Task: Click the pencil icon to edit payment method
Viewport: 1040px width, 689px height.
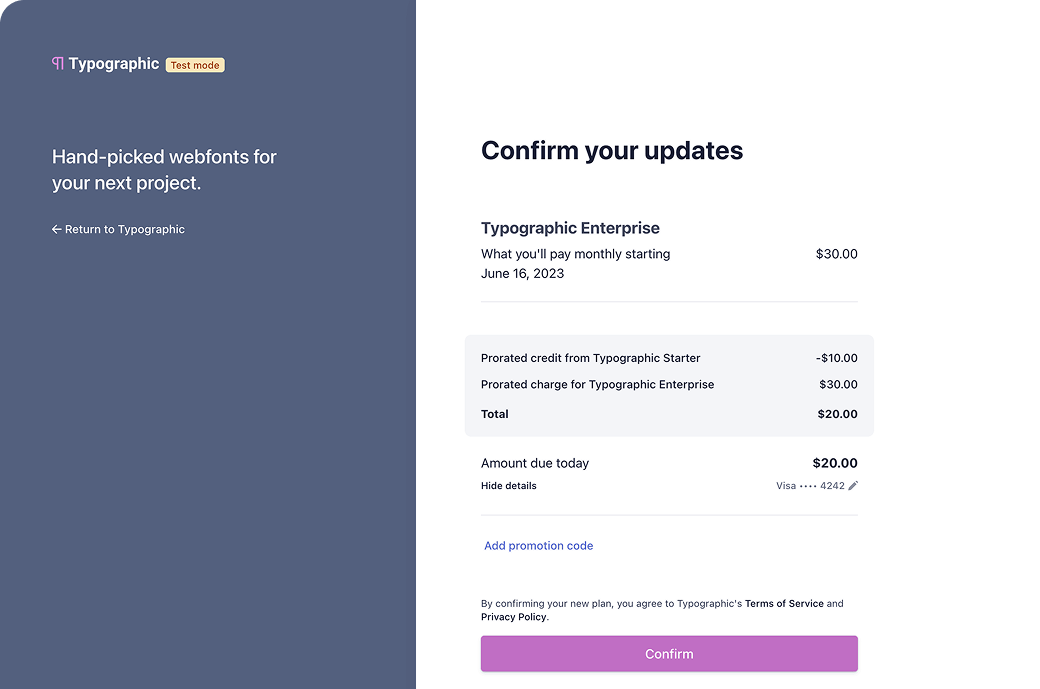Action: [853, 485]
